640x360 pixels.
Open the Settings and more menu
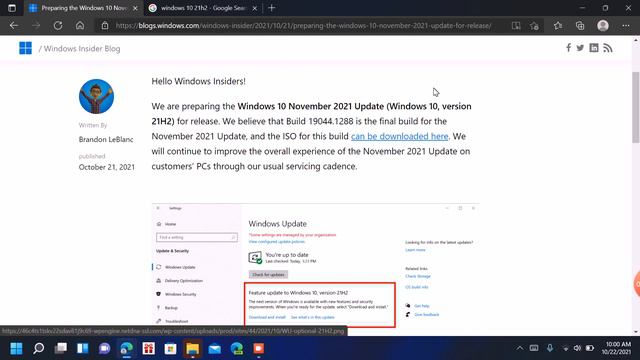click(x=626, y=26)
